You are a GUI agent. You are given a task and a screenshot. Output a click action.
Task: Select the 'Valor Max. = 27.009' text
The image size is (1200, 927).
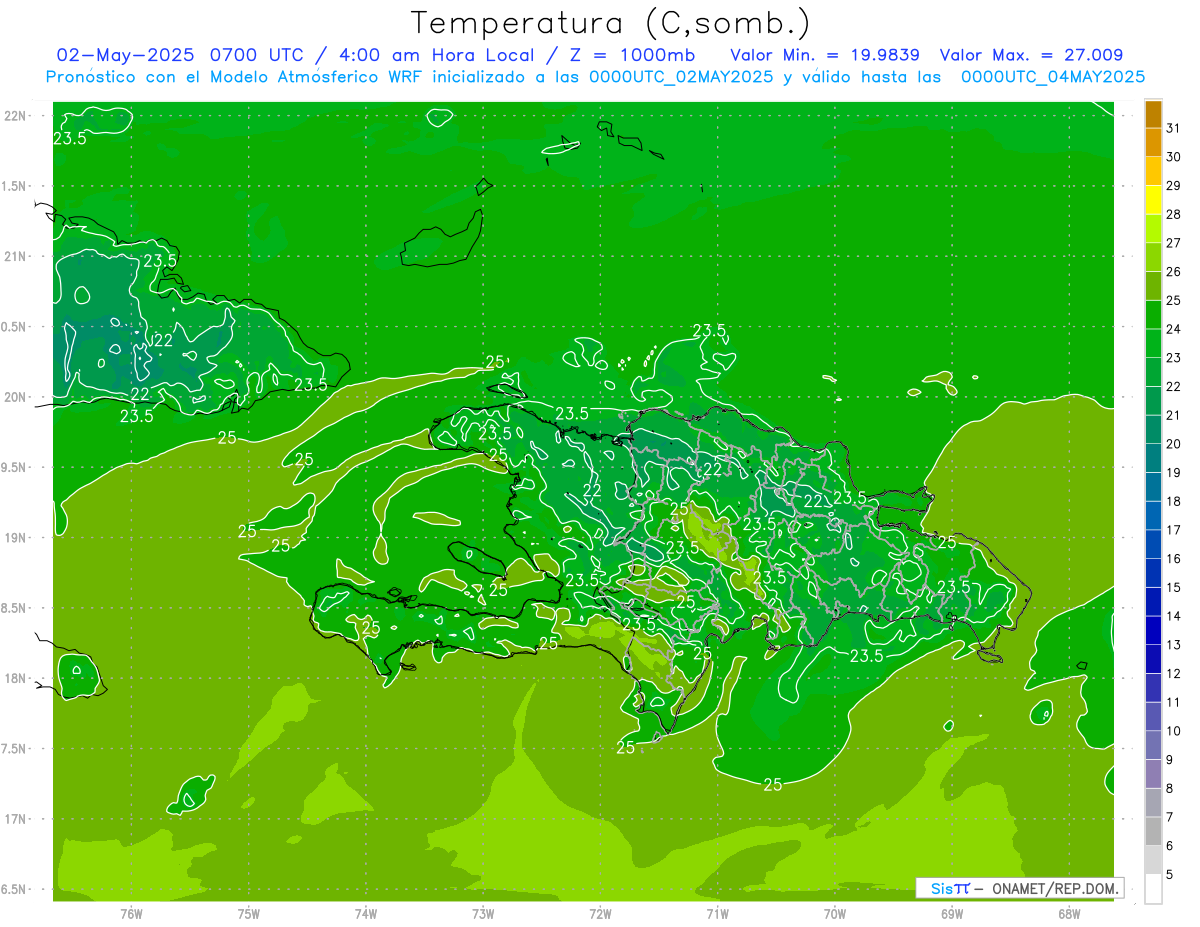(1031, 55)
